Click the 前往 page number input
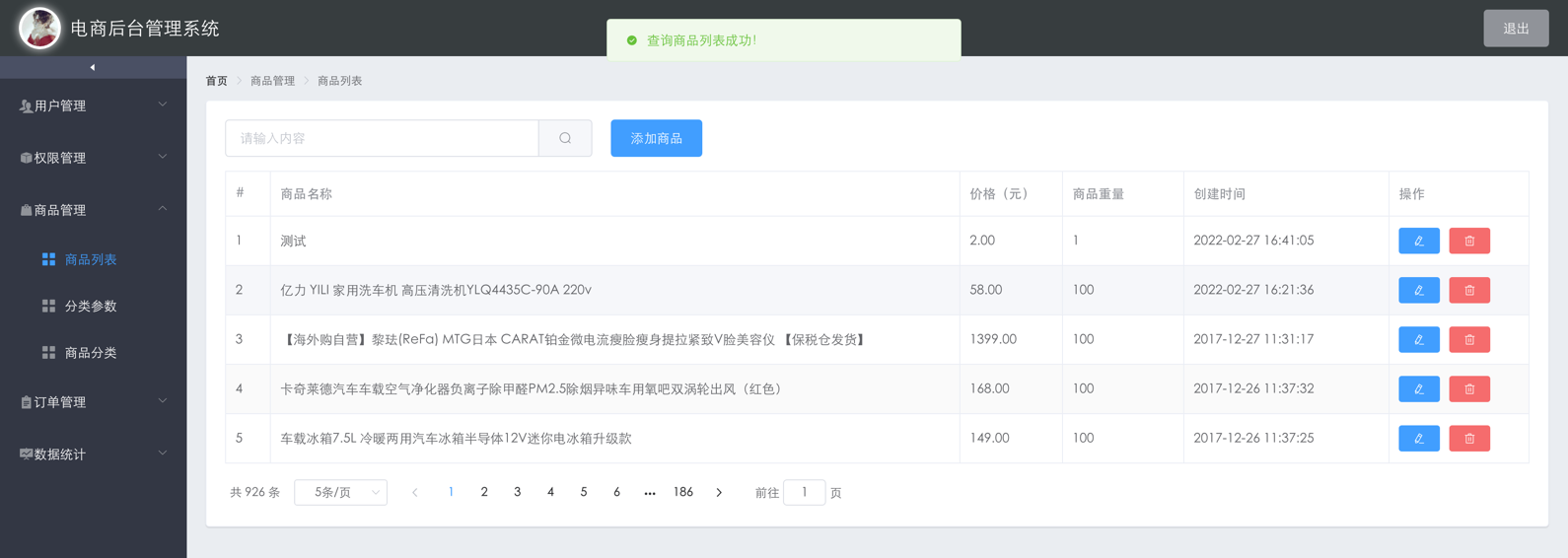Image resolution: width=1568 pixels, height=558 pixels. (804, 492)
